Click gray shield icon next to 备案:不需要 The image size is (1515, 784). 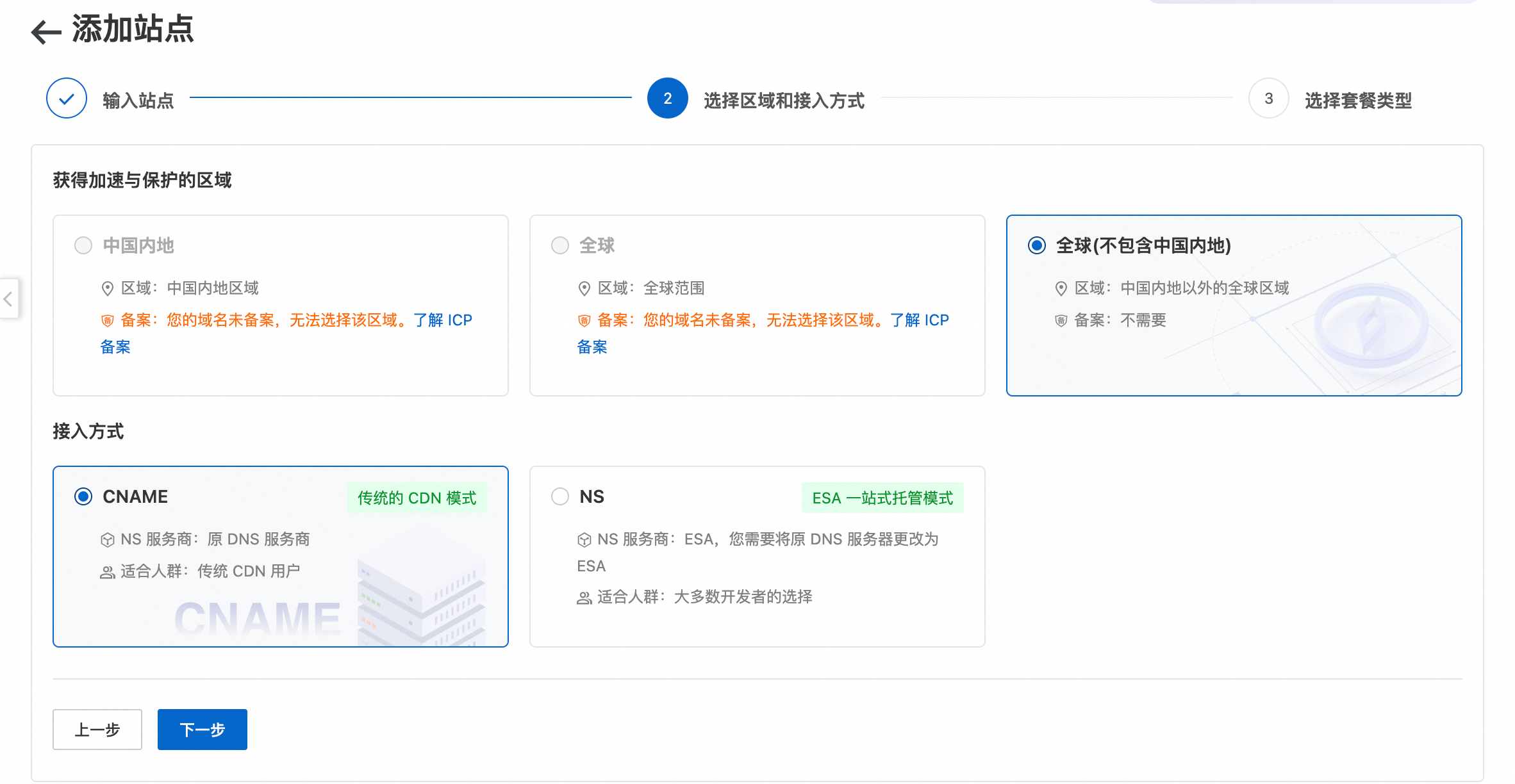point(1061,320)
